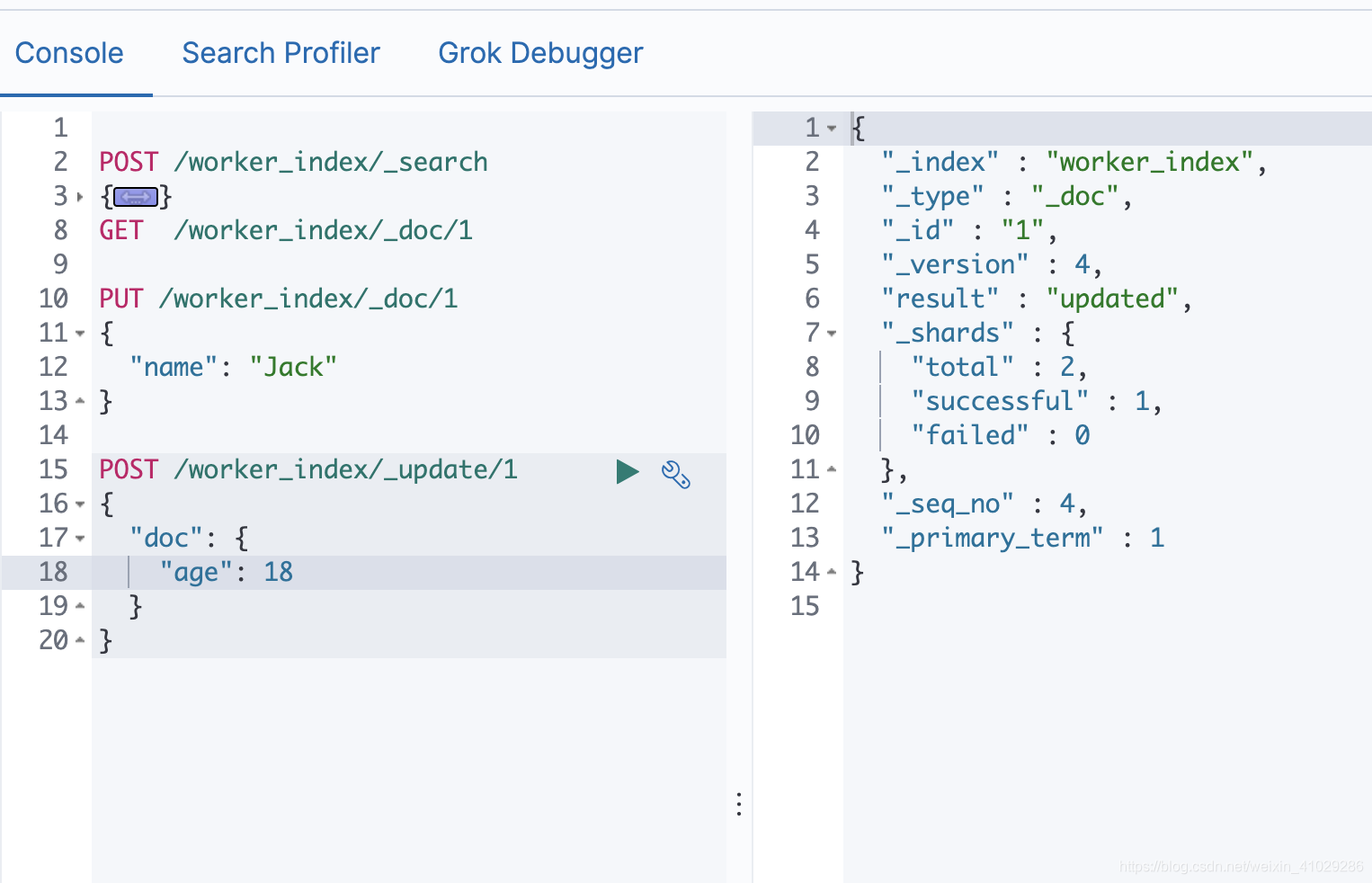Image resolution: width=1372 pixels, height=883 pixels.
Task: Grab the vertical panel resize handle dots
Action: (739, 804)
